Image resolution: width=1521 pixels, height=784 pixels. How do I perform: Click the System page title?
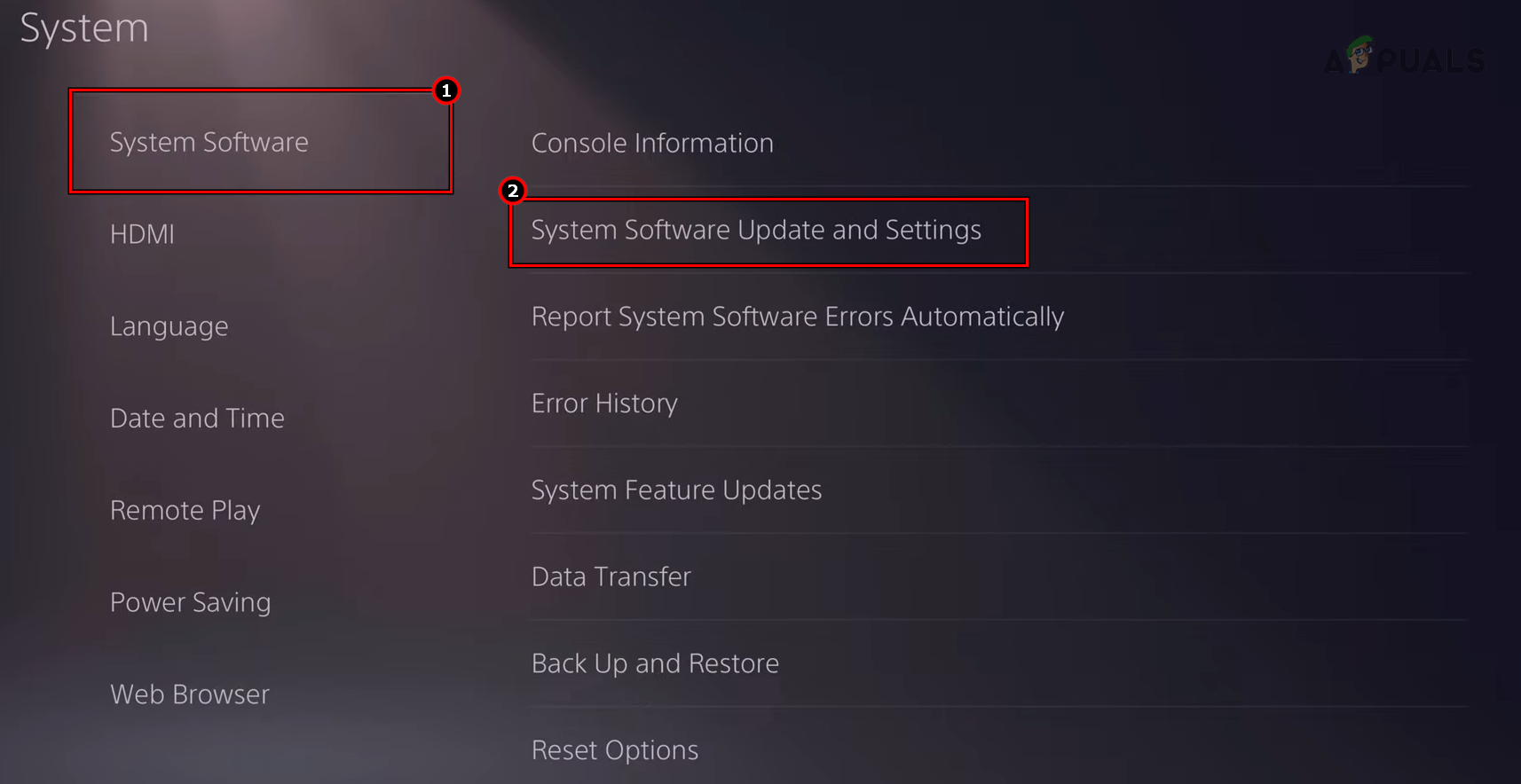[84, 27]
